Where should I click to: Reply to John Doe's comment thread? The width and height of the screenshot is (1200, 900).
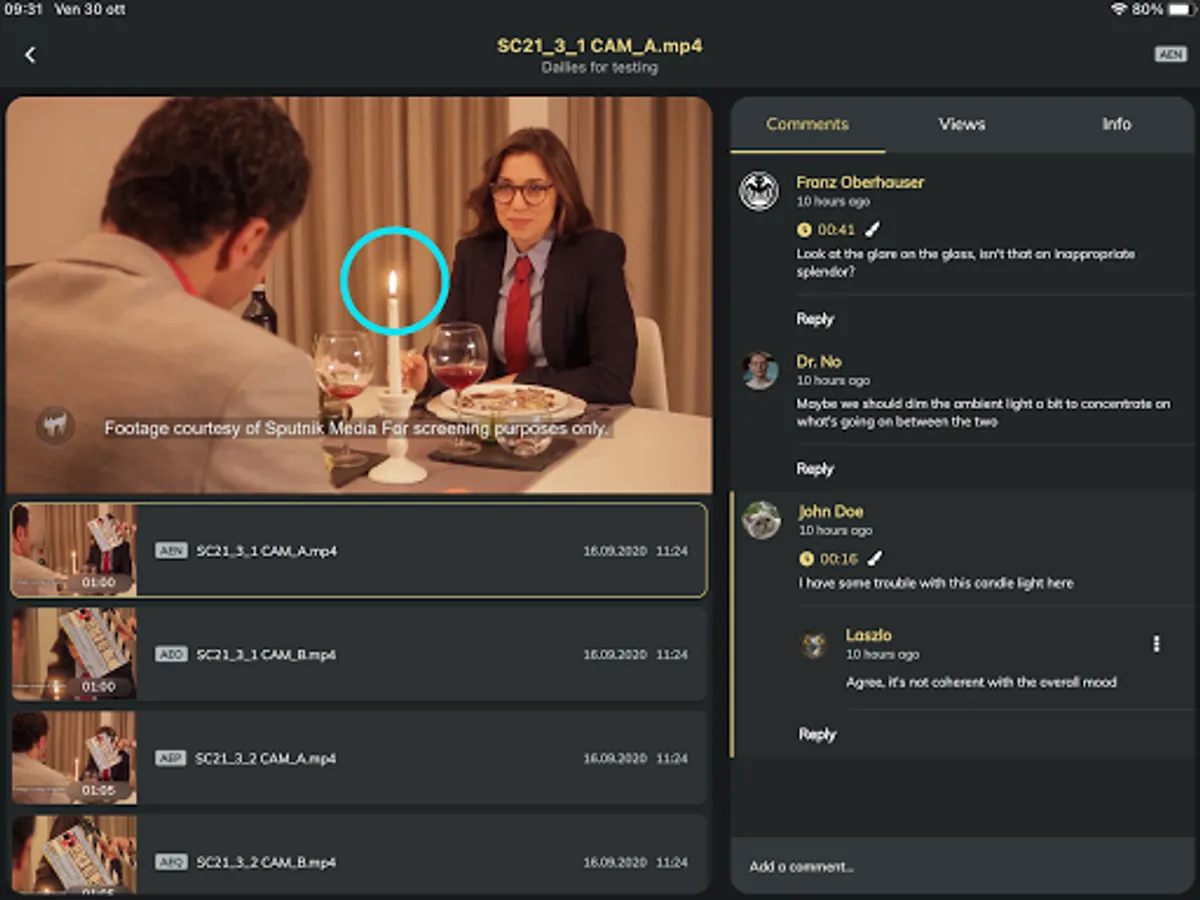[817, 734]
